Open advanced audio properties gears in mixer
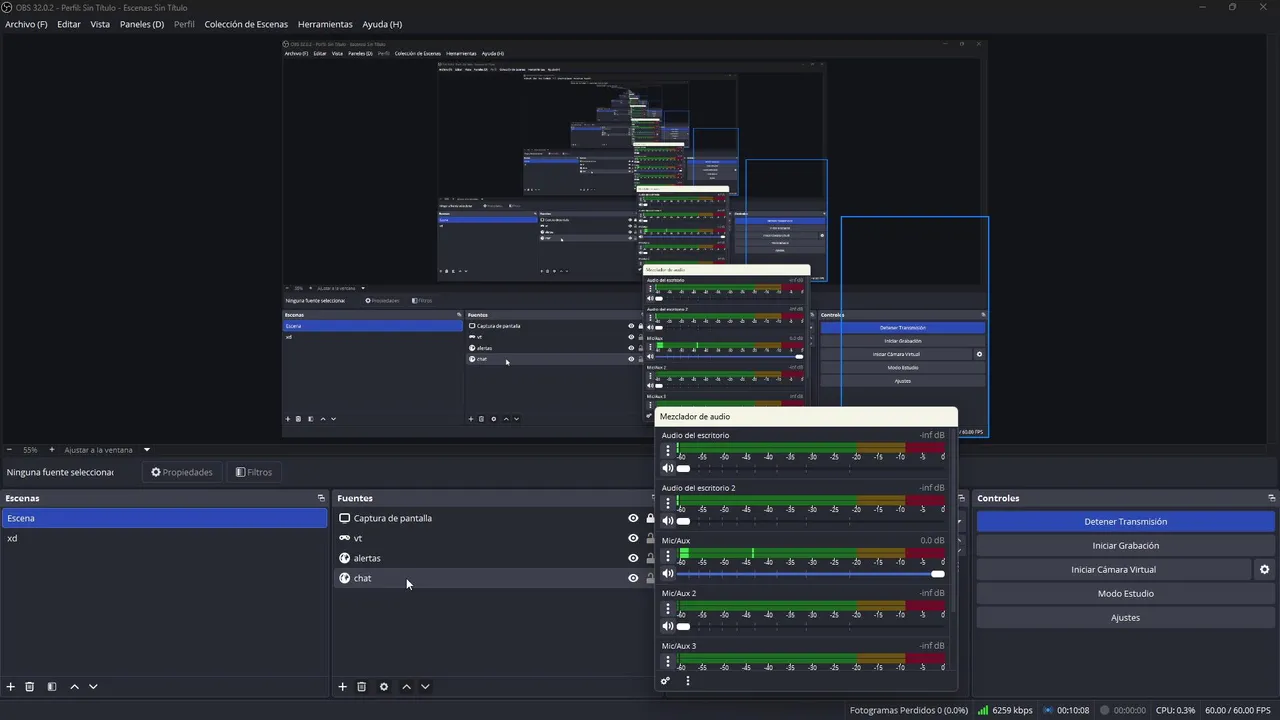This screenshot has height=720, width=1280. click(665, 681)
